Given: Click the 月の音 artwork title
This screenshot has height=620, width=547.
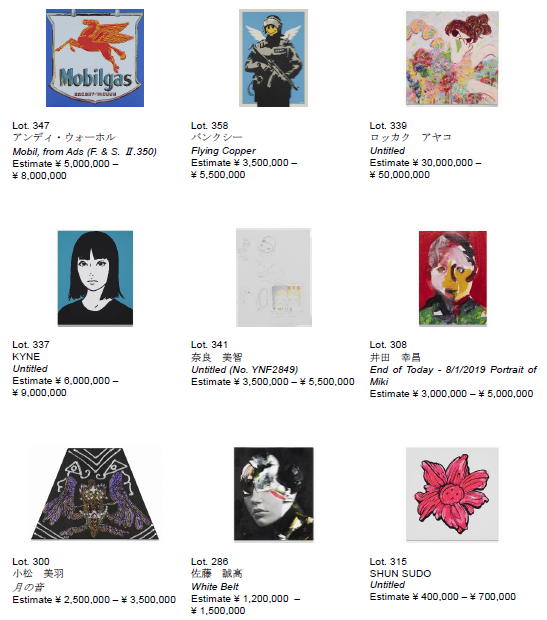Looking at the screenshot, I should [28, 587].
